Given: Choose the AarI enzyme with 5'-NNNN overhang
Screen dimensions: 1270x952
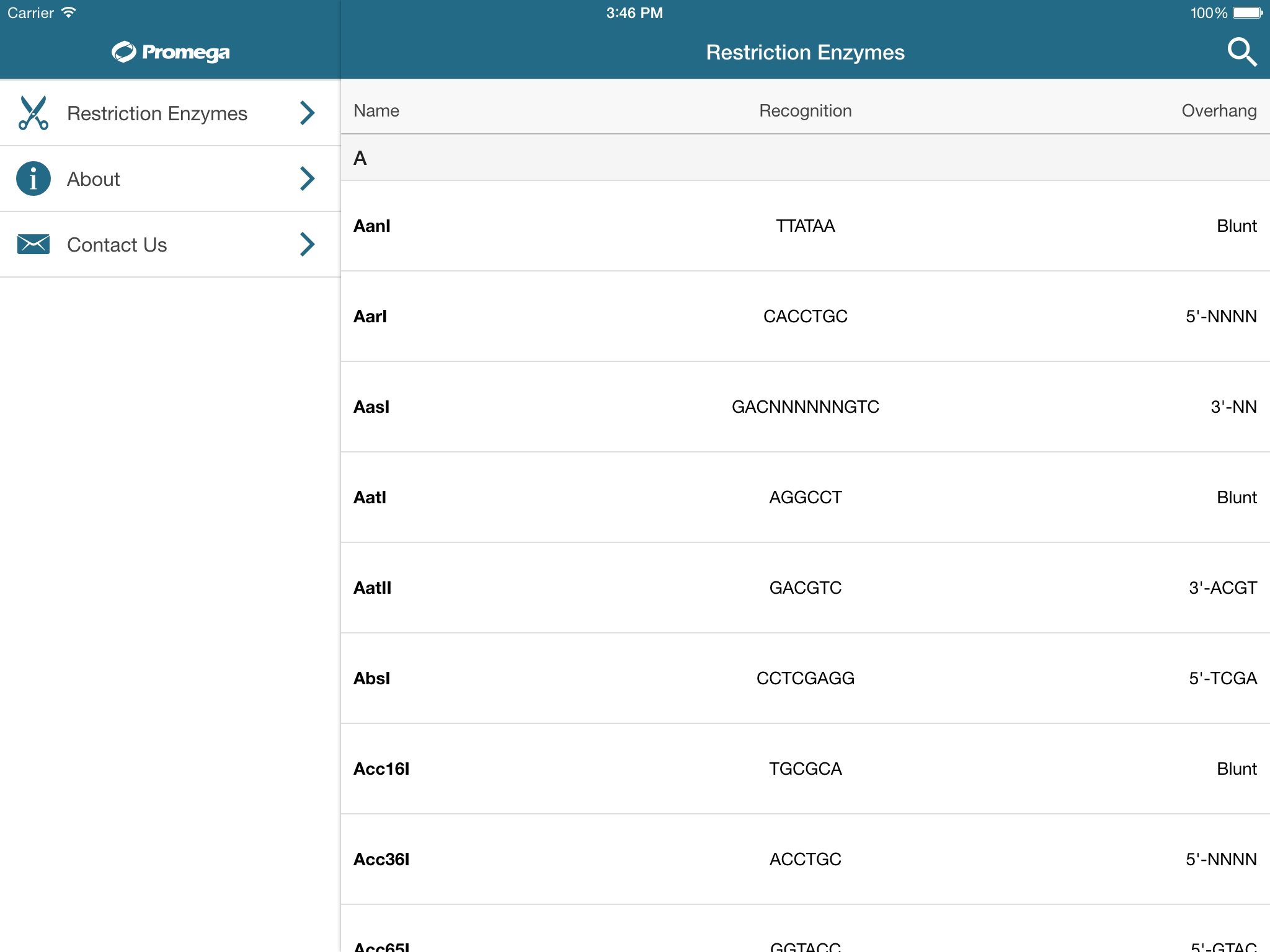Looking at the screenshot, I should pos(805,316).
